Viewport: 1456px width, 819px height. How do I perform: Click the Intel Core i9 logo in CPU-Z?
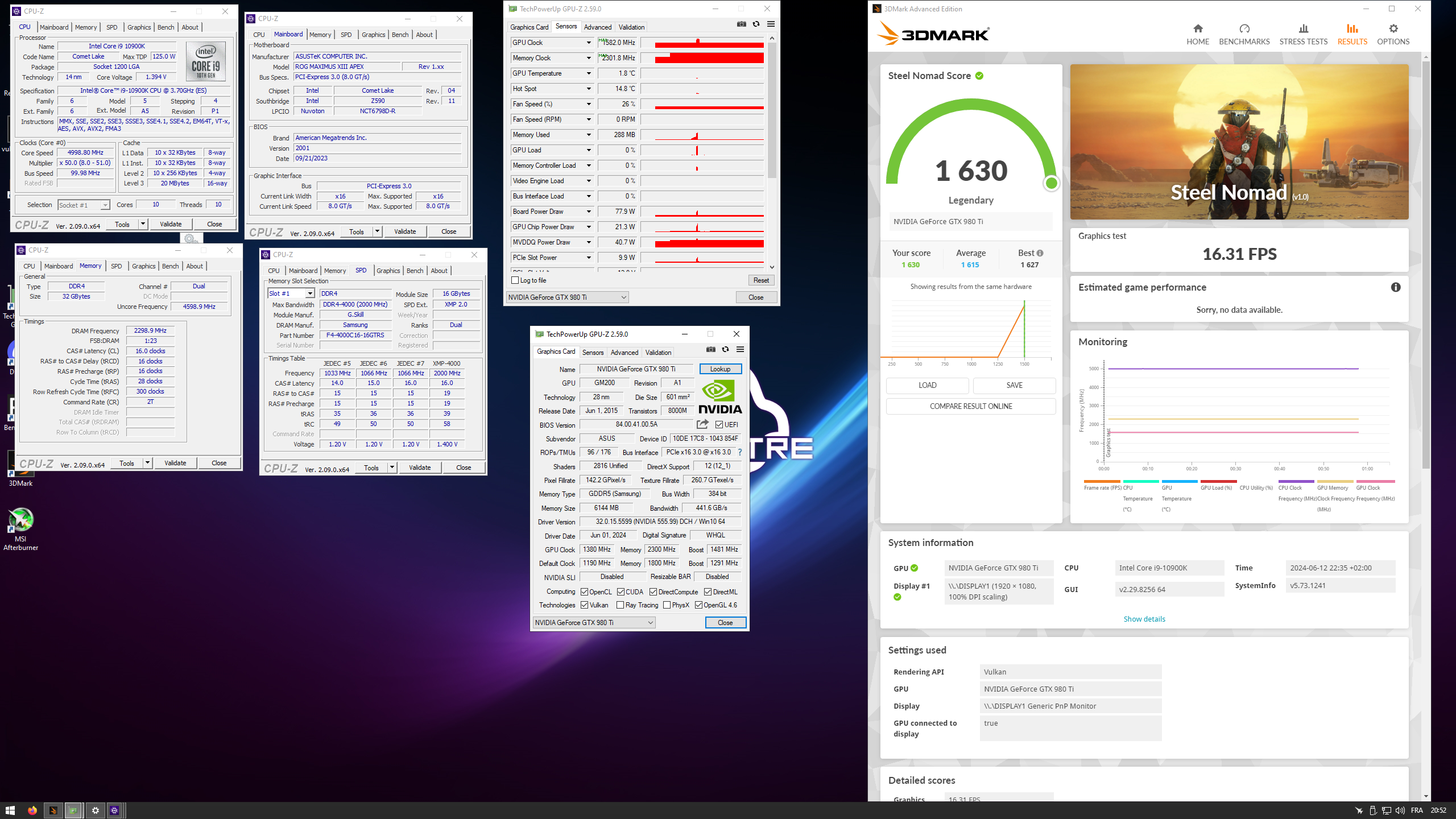(x=205, y=61)
